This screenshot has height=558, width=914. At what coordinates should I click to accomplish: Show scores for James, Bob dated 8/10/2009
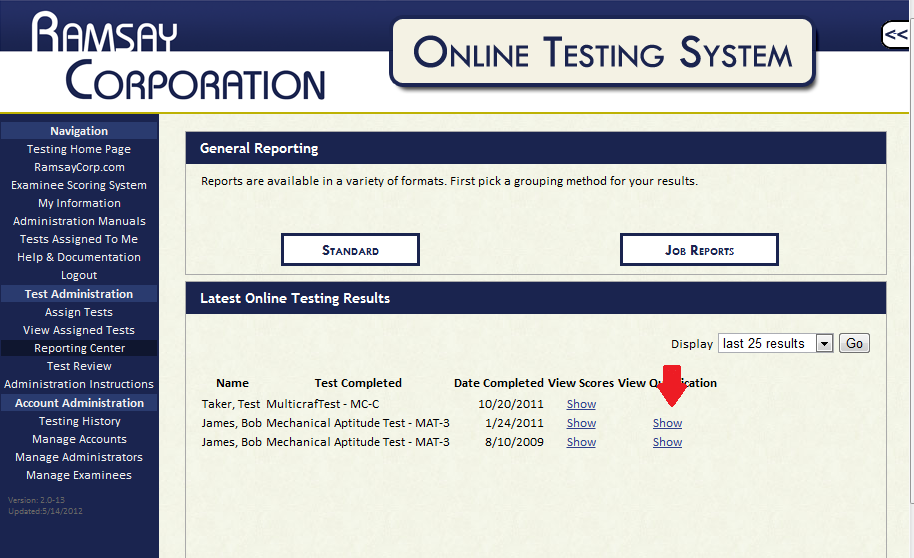click(581, 442)
